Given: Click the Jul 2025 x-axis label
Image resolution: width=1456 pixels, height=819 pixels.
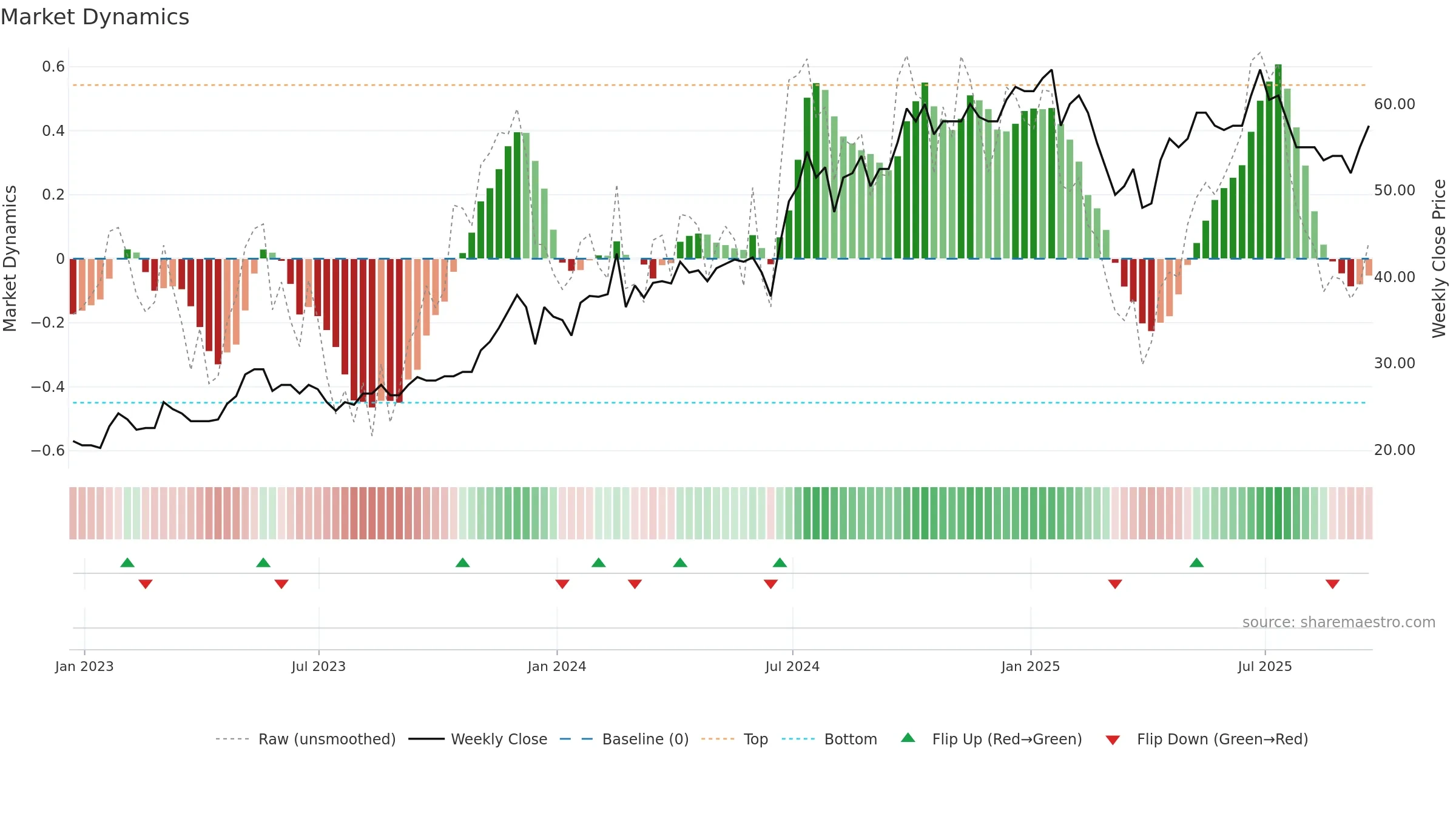Looking at the screenshot, I should [x=1265, y=667].
